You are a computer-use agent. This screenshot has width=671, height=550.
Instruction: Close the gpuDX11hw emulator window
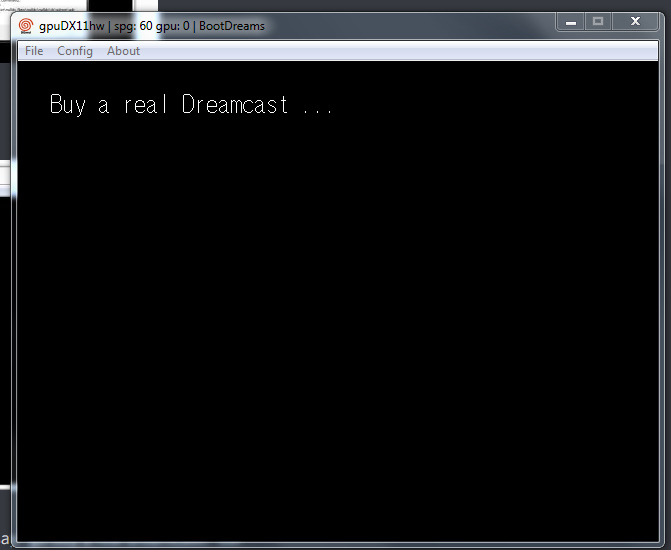pyautogui.click(x=635, y=22)
